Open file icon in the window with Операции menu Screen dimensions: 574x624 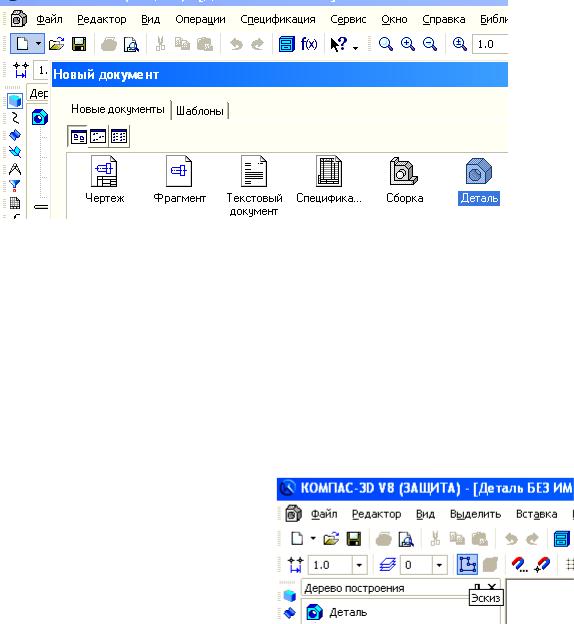click(x=57, y=44)
